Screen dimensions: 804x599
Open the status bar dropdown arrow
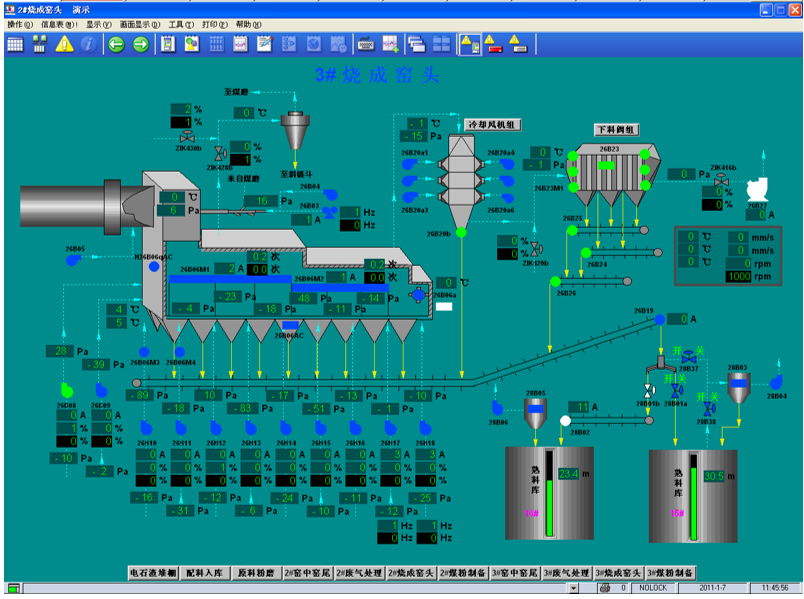[x=574, y=588]
